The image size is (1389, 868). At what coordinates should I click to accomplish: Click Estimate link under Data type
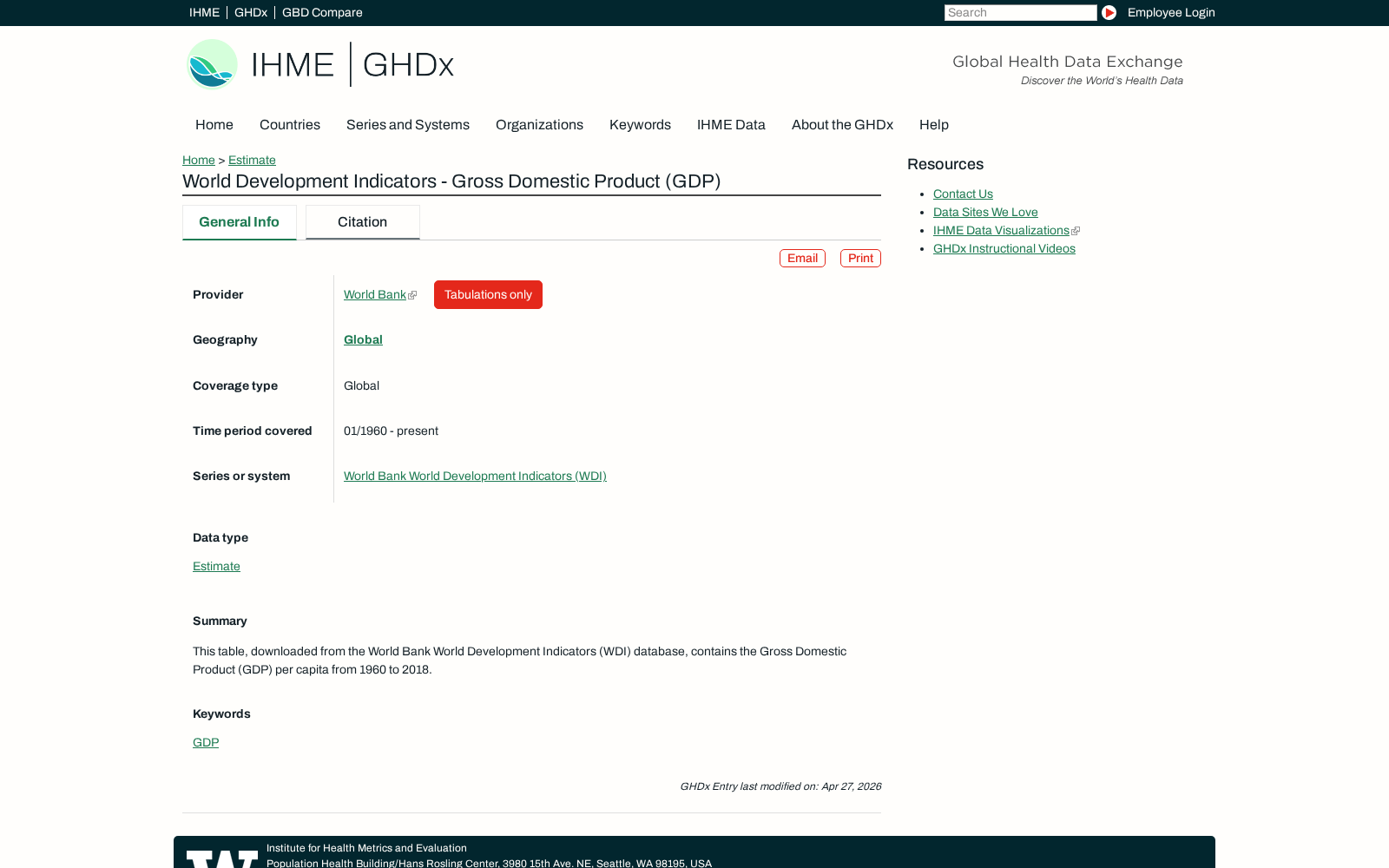coord(216,567)
